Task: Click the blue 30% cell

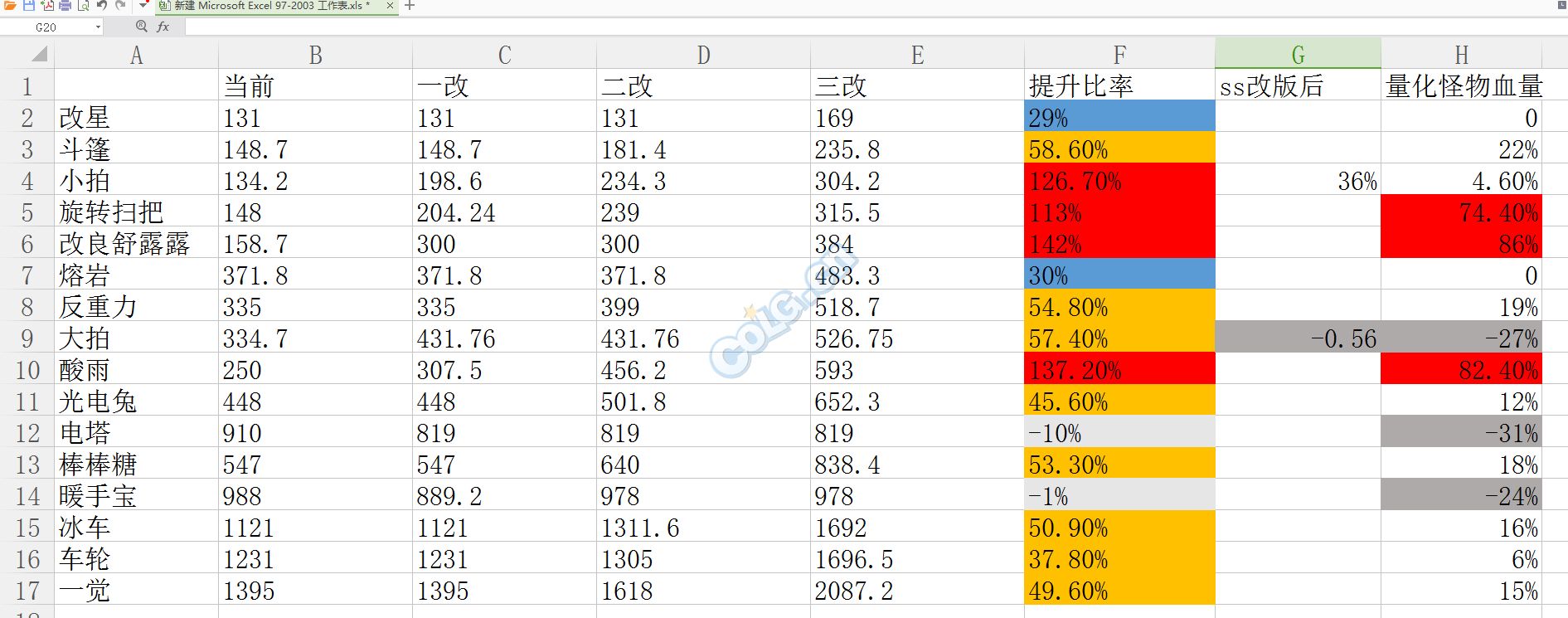Action: pyautogui.click(x=1119, y=275)
